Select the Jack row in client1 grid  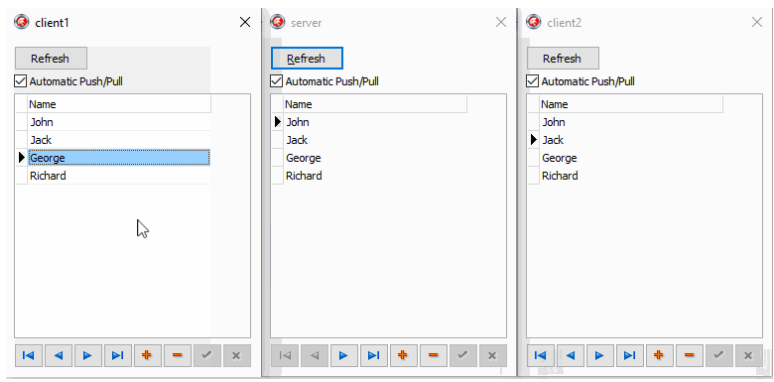(119, 140)
